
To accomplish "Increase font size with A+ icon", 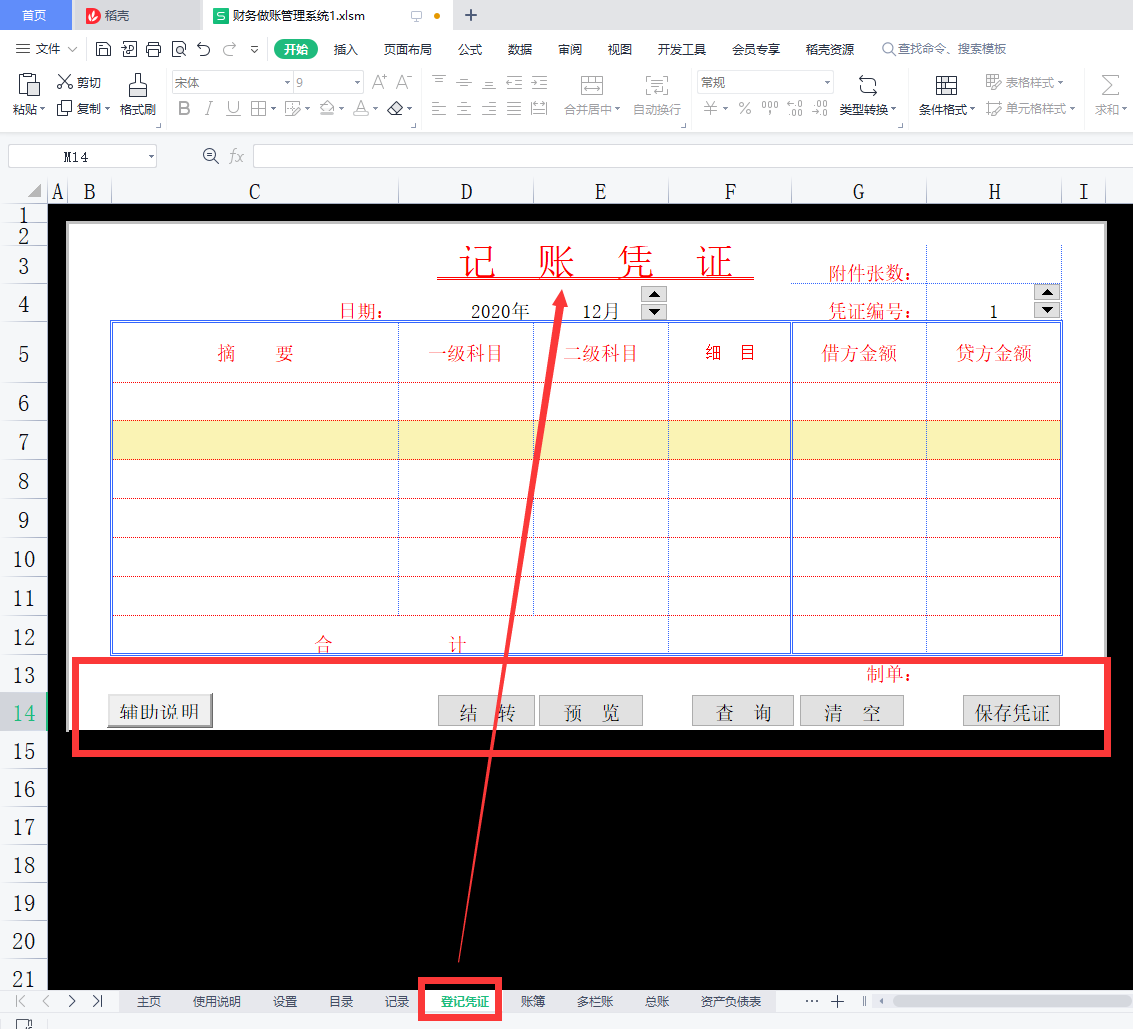I will pyautogui.click(x=379, y=82).
